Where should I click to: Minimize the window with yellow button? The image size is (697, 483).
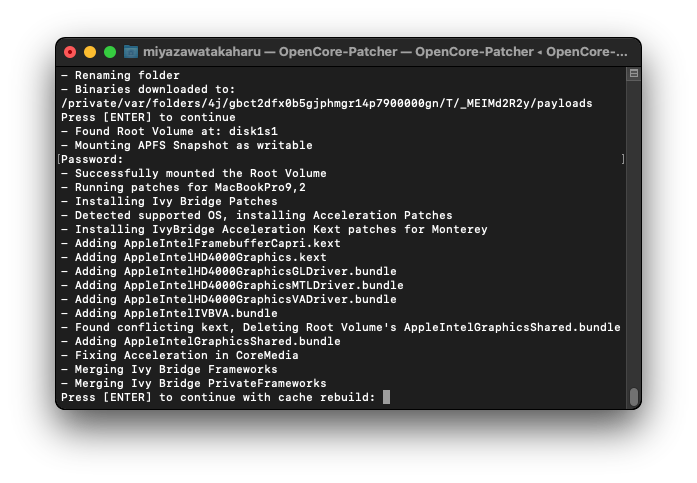(90, 52)
